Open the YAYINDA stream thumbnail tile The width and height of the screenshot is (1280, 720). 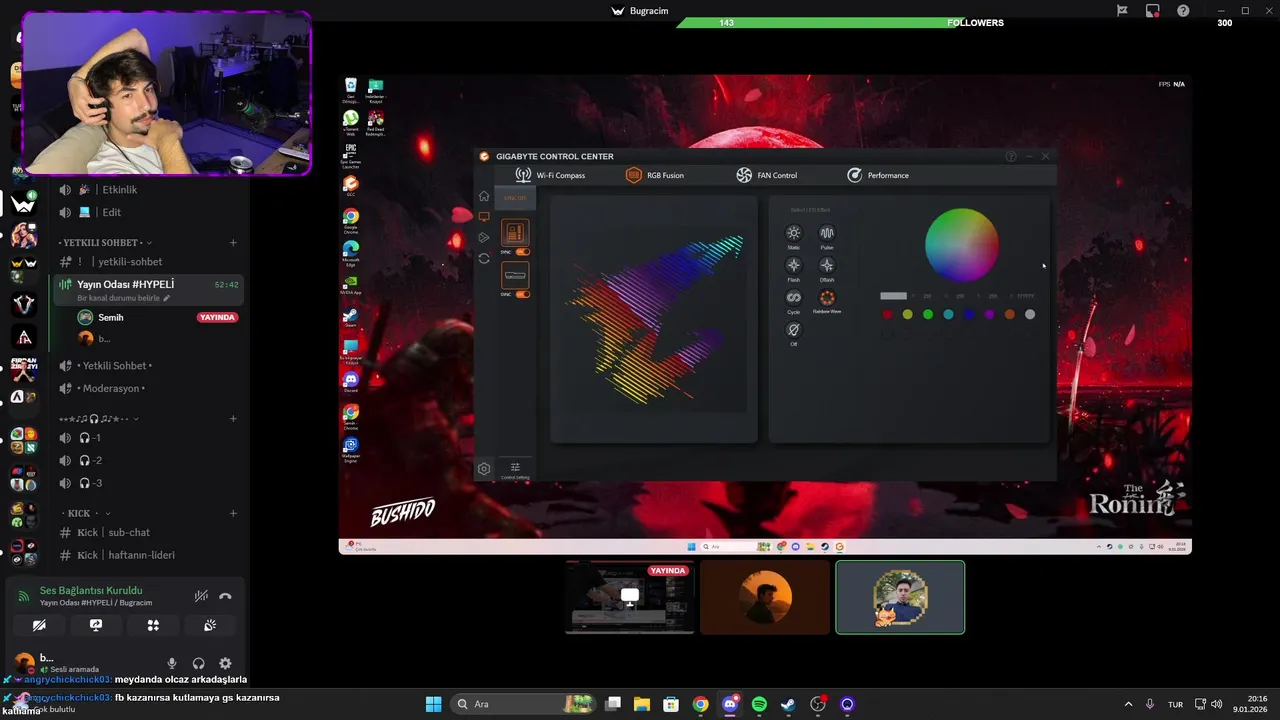(x=630, y=597)
